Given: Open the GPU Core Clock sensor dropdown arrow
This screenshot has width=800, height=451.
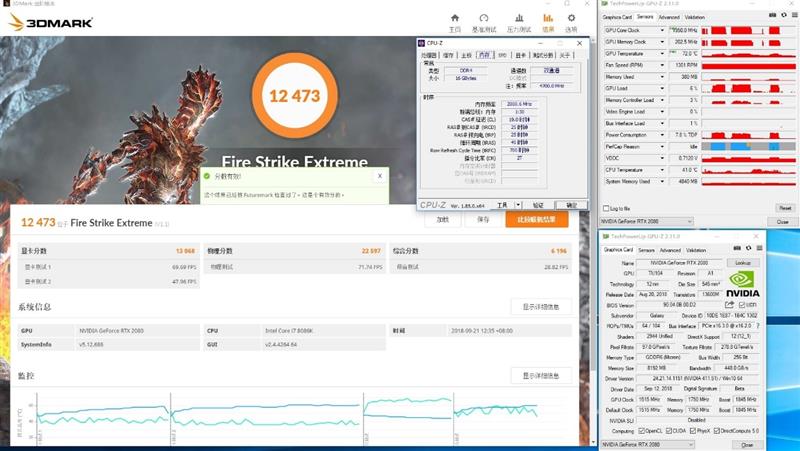Looking at the screenshot, I should click(x=662, y=31).
